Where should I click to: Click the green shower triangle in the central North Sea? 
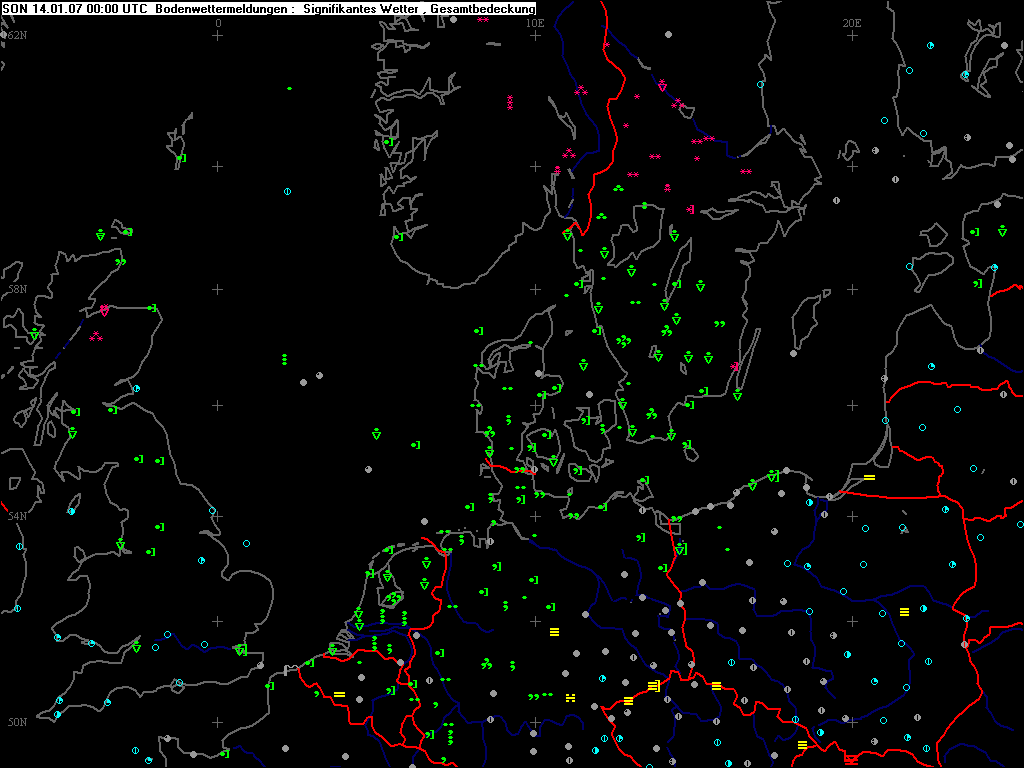click(377, 434)
